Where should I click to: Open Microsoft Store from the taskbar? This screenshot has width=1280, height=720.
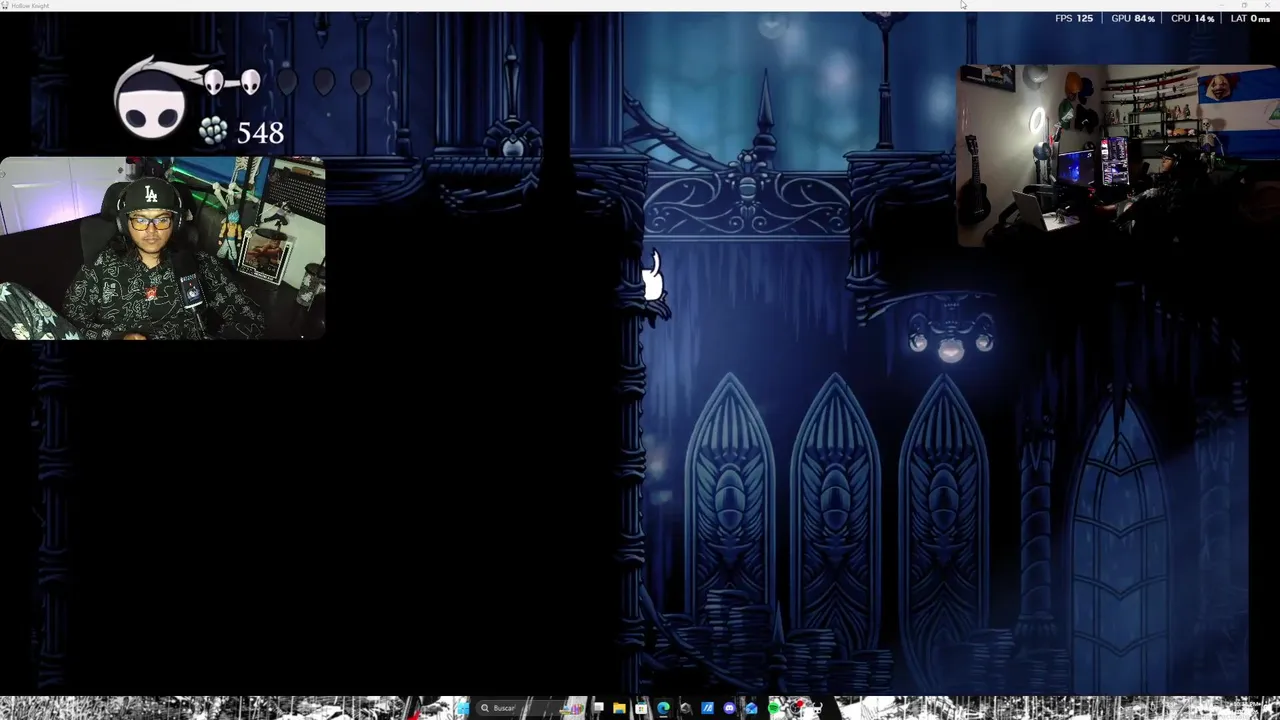point(641,708)
